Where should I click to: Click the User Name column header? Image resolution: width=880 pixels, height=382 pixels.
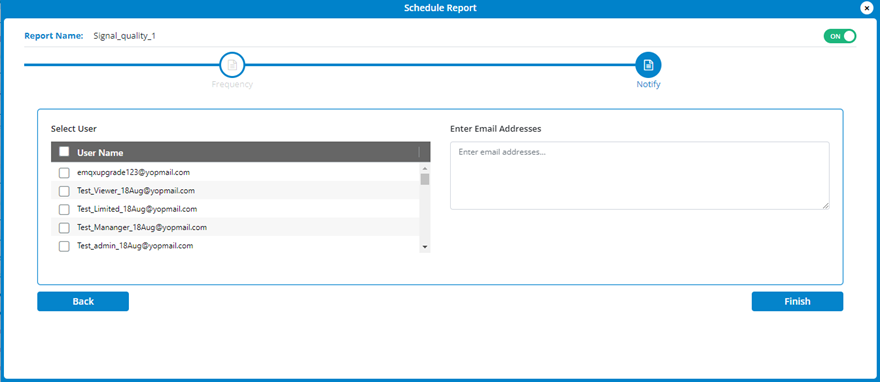pos(100,152)
